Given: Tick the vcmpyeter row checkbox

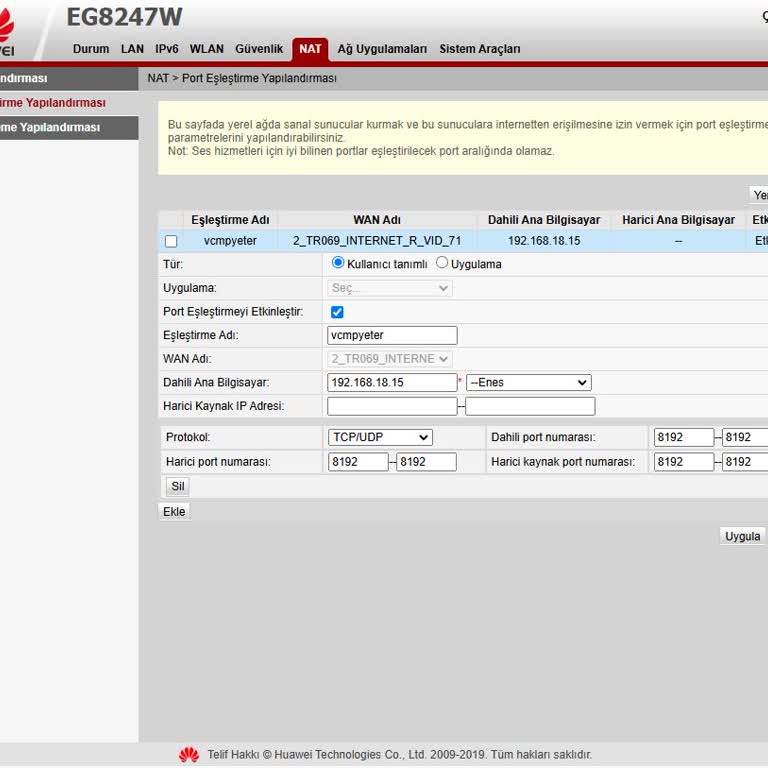Looking at the screenshot, I should point(171,241).
